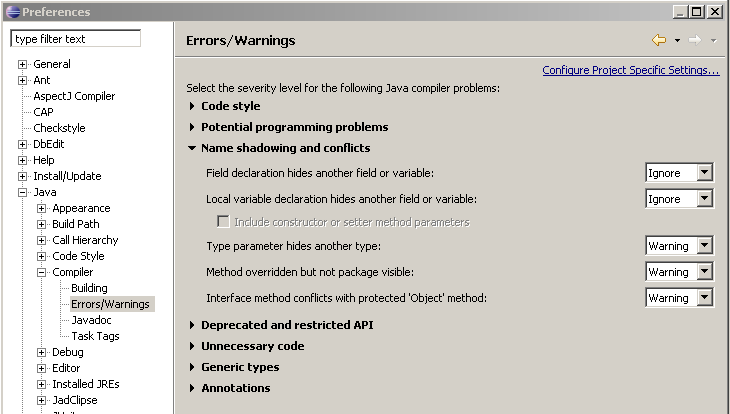Open the view menu arrow beside the forward button
The width and height of the screenshot is (730, 414).
pos(713,40)
